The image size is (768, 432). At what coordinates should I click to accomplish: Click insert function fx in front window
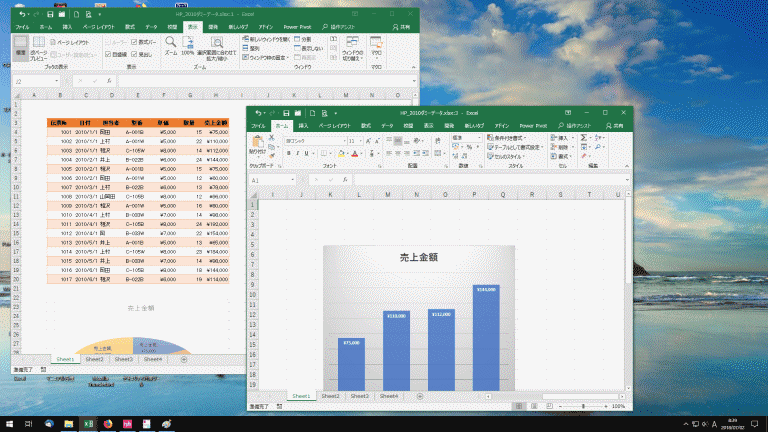[x=345, y=180]
